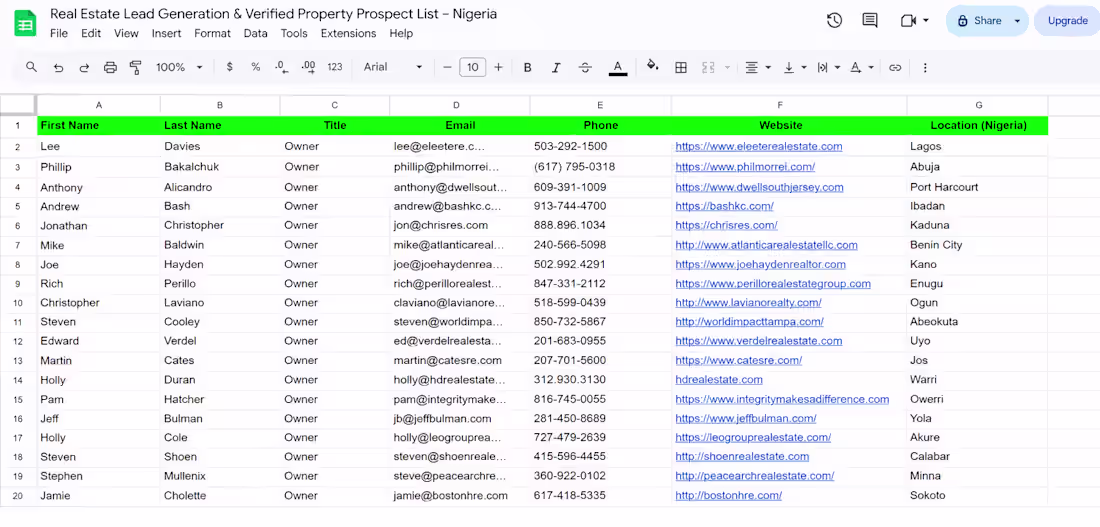Open the more toolbar options menu
Screen dimensions: 1100x527
pyautogui.click(x=925, y=67)
